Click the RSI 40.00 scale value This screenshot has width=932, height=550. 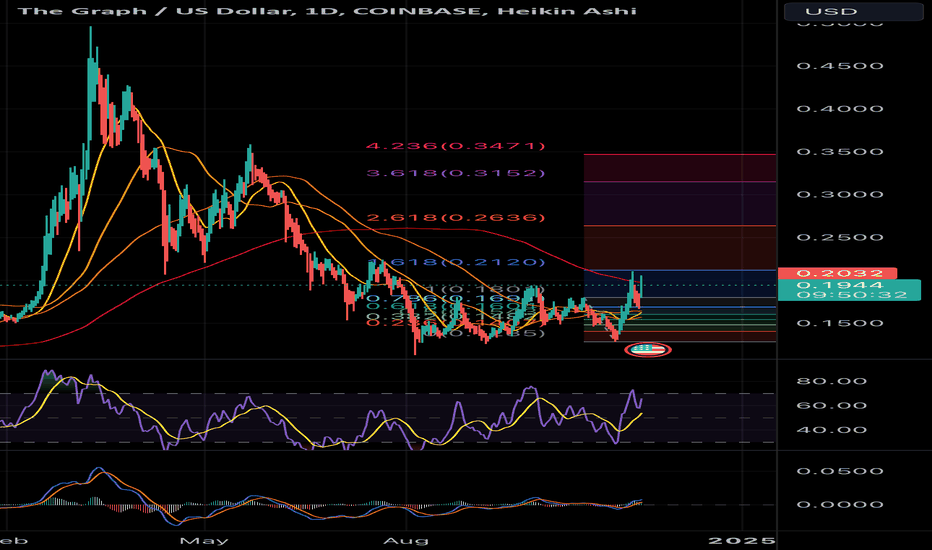click(832, 430)
